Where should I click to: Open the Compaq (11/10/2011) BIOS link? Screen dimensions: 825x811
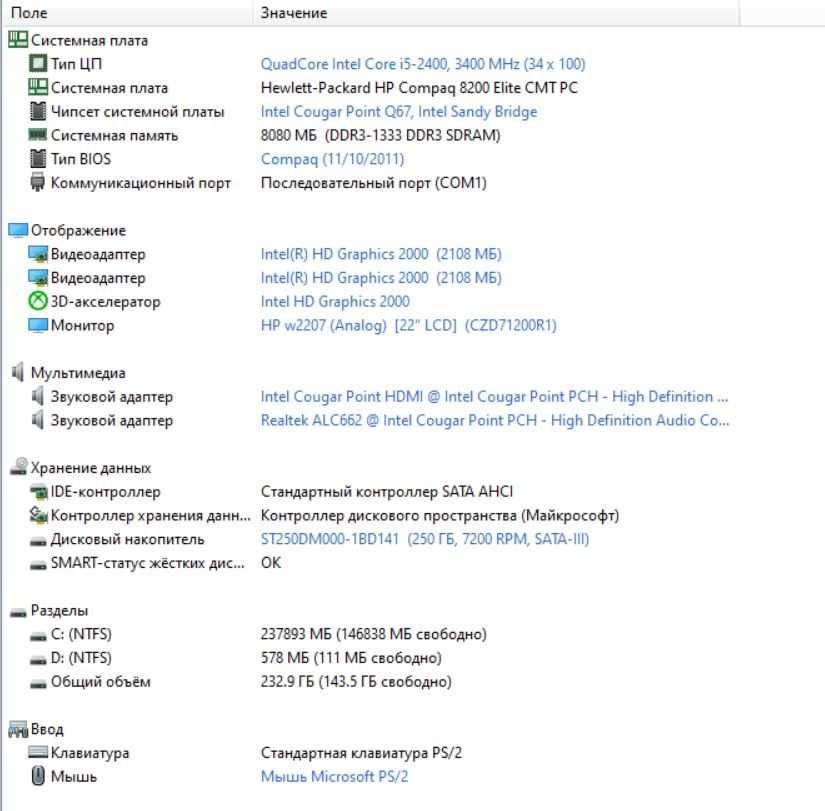pyautogui.click(x=333, y=159)
